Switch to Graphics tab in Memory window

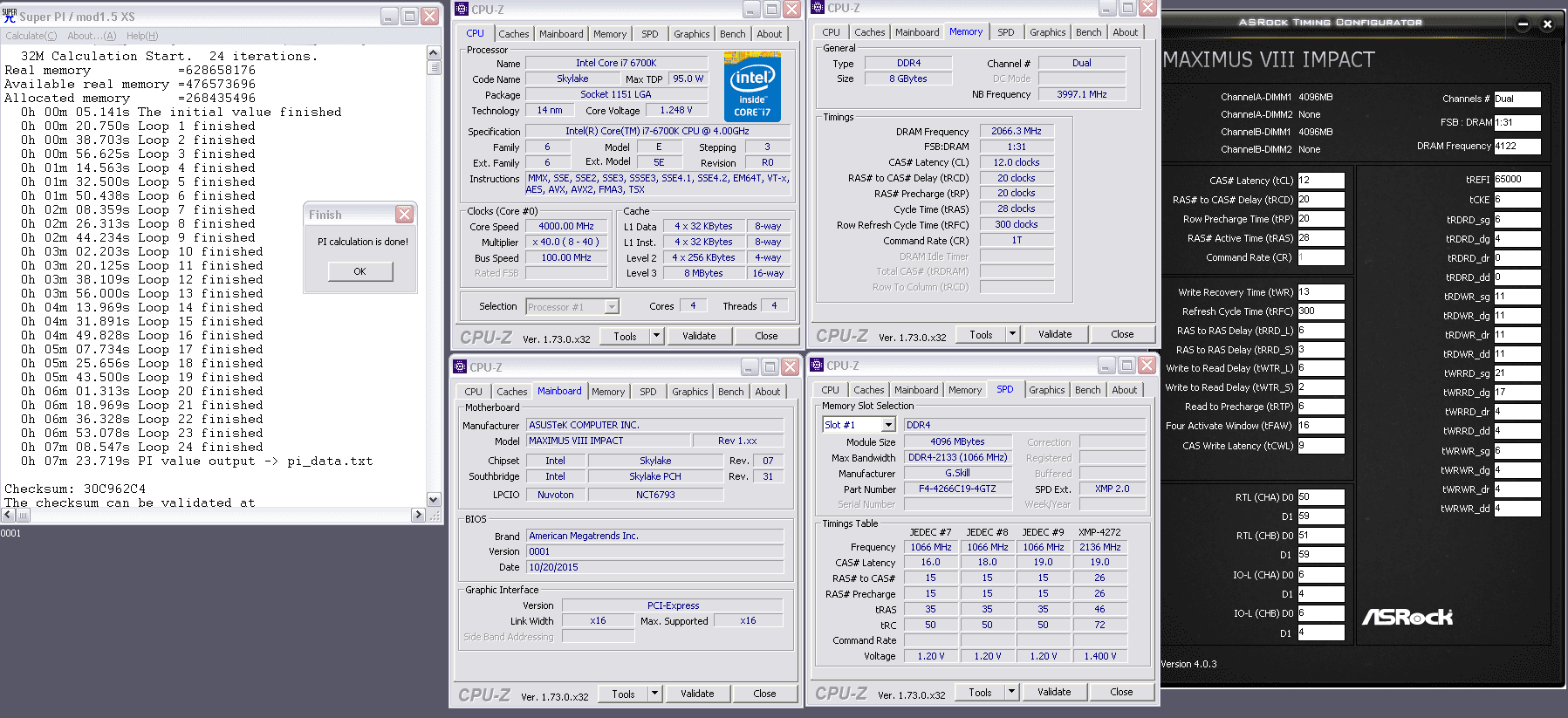click(x=1047, y=32)
